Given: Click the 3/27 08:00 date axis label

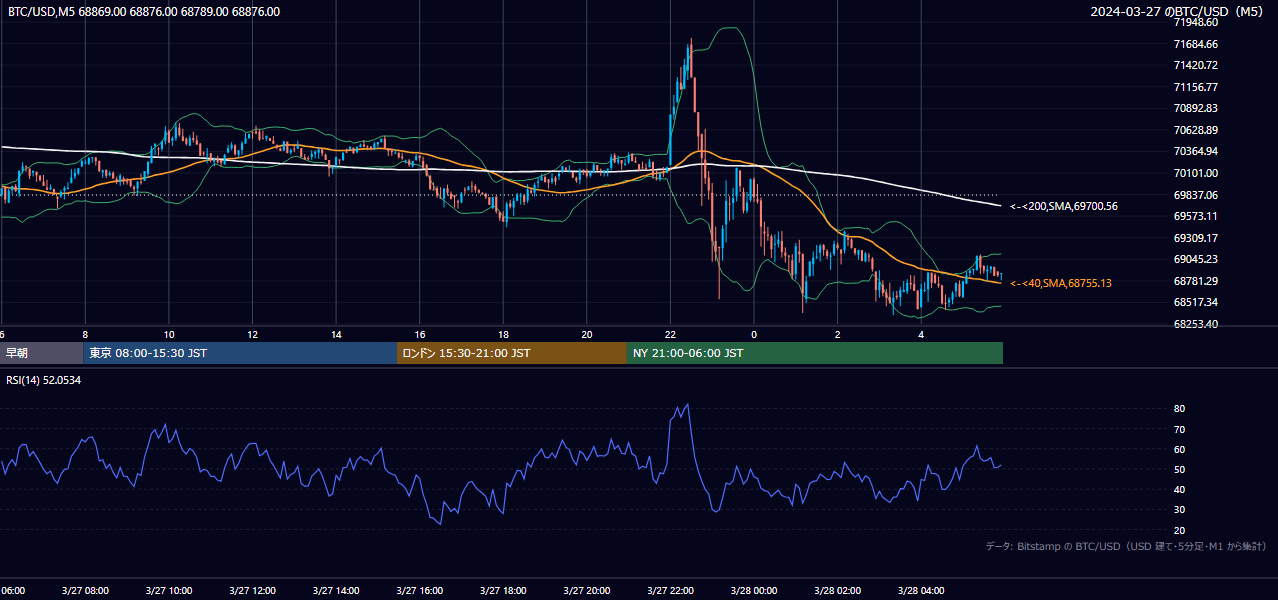Looking at the screenshot, I should (x=85, y=590).
